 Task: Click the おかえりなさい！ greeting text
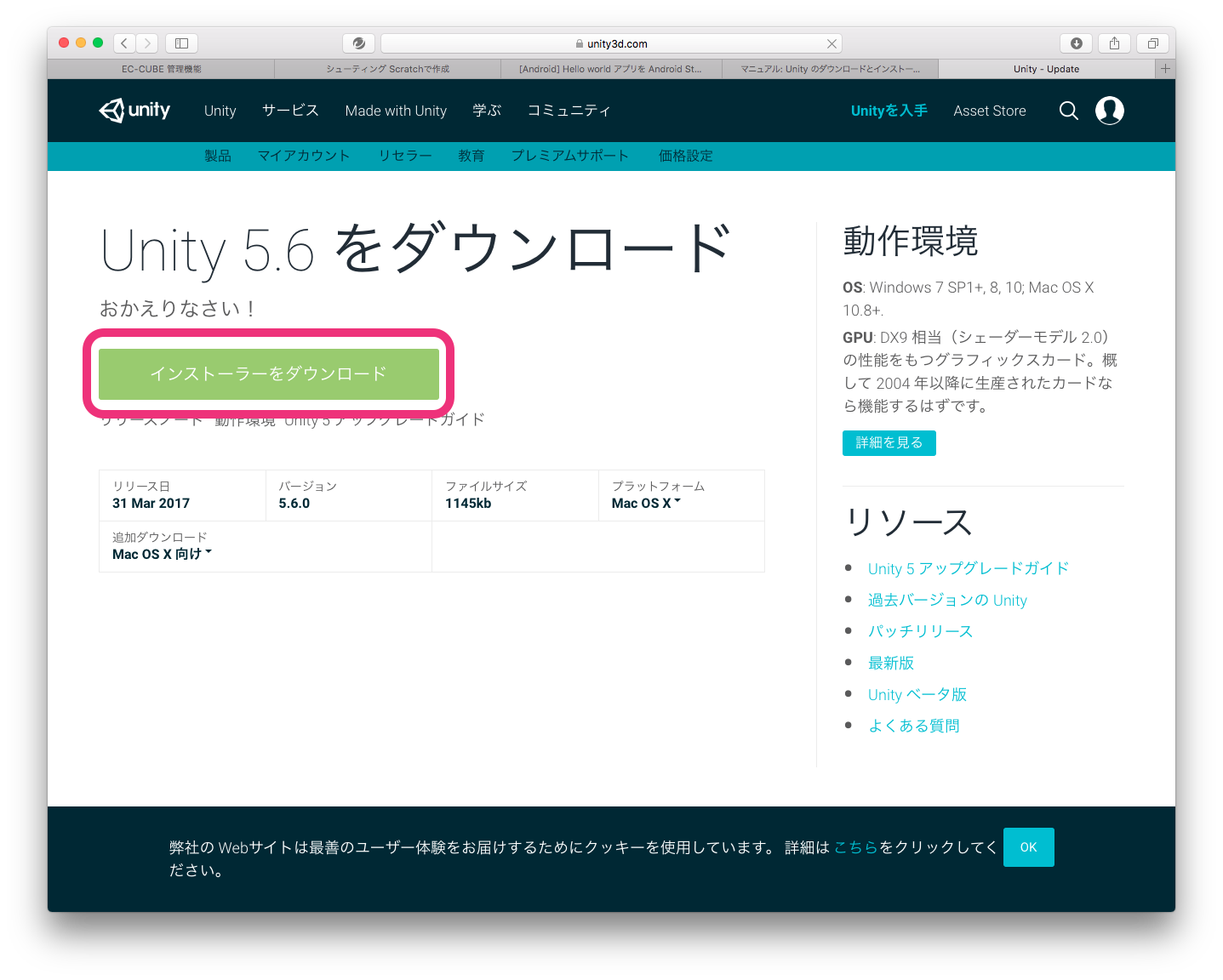point(178,309)
